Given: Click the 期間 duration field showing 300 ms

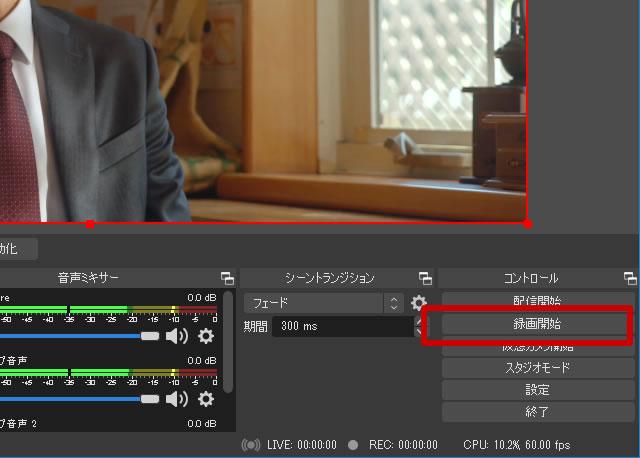Looking at the screenshot, I should tap(345, 326).
